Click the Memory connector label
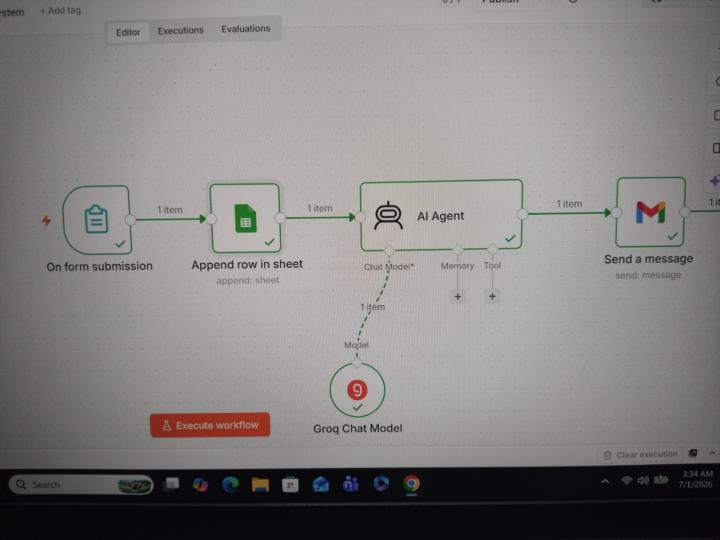The height and width of the screenshot is (540, 720). 457,266
